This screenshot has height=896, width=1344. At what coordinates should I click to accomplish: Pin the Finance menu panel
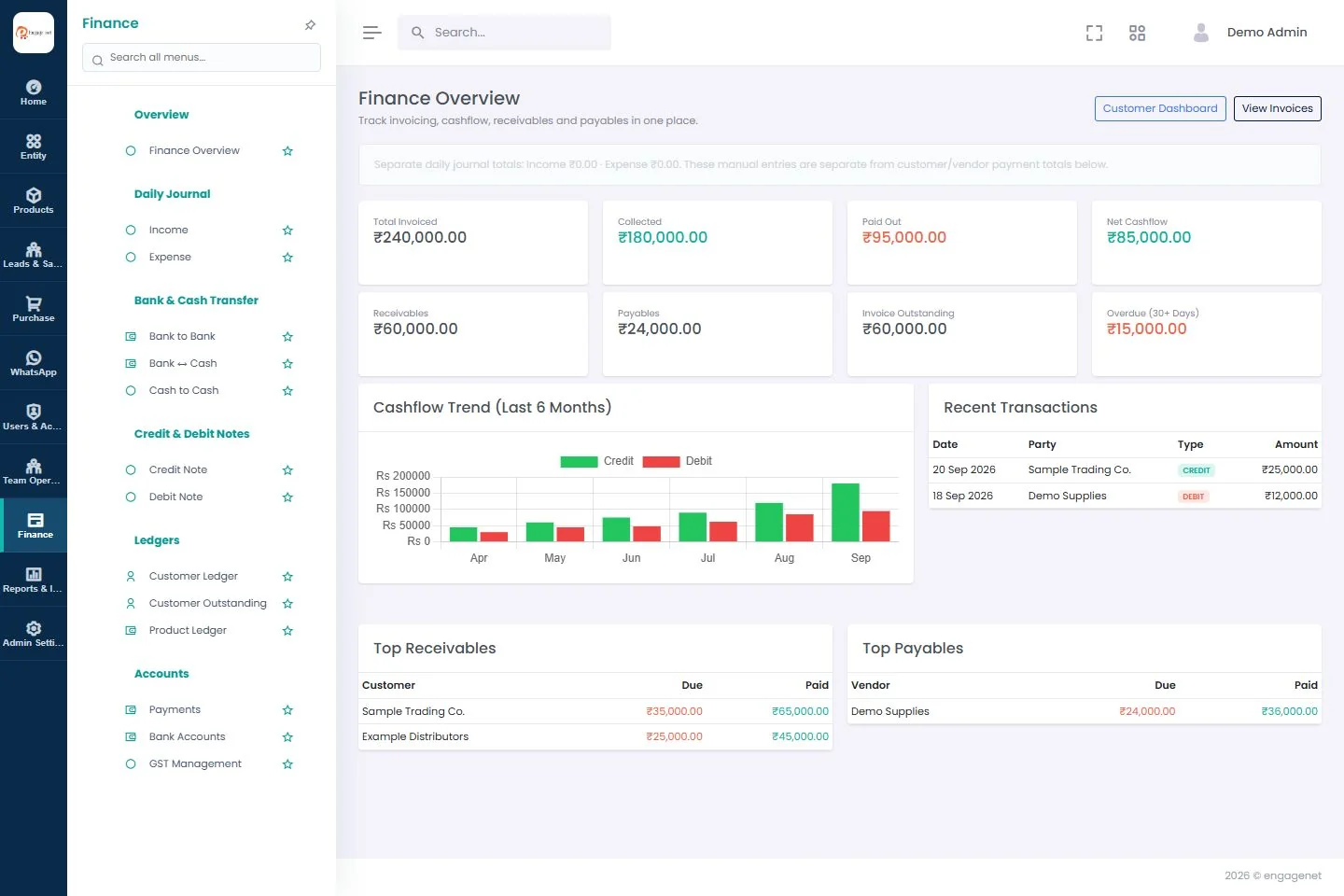(x=310, y=24)
